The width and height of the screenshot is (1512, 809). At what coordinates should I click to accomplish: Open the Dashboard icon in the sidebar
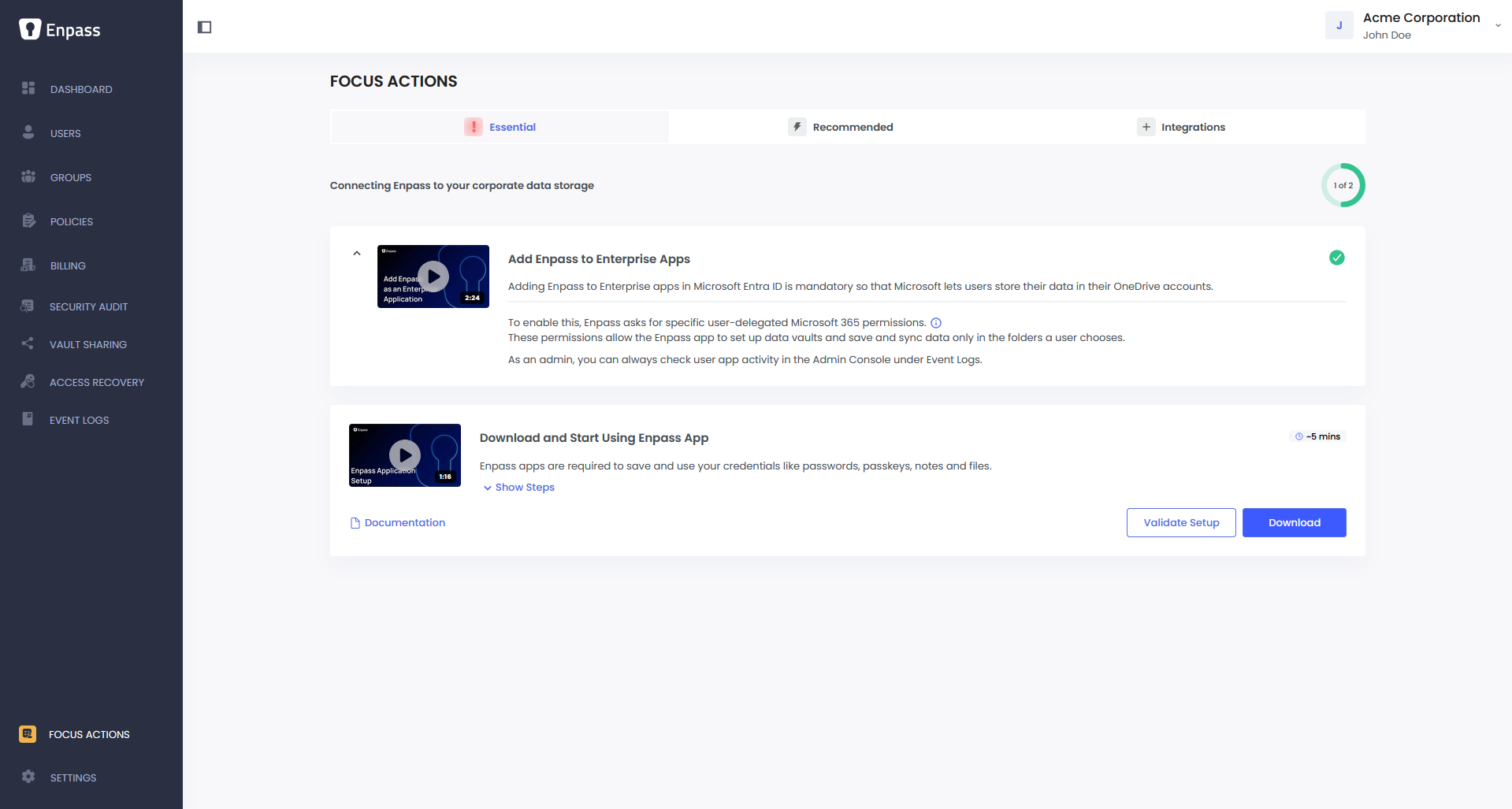pos(28,88)
